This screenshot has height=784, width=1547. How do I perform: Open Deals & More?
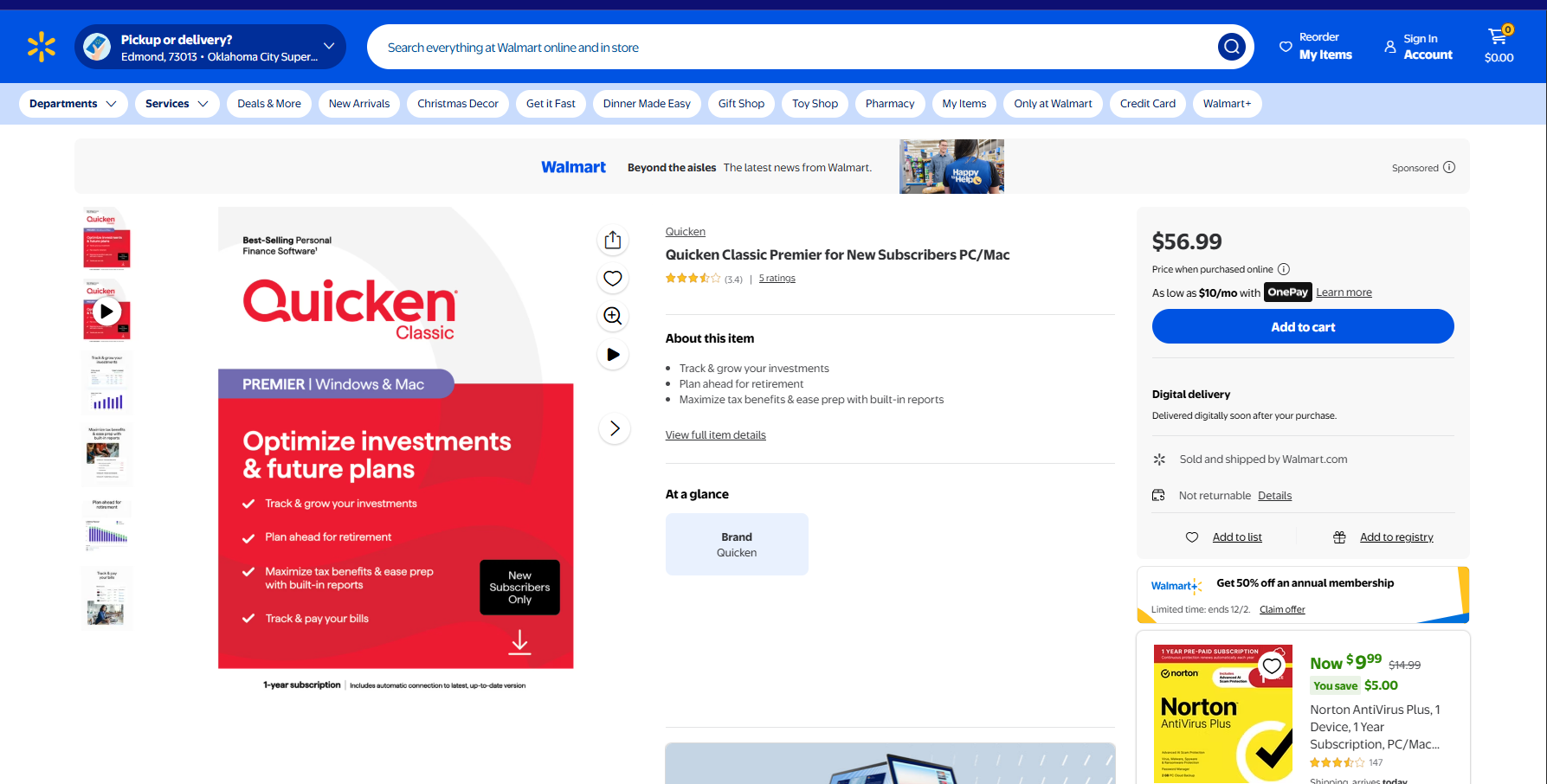coord(269,104)
